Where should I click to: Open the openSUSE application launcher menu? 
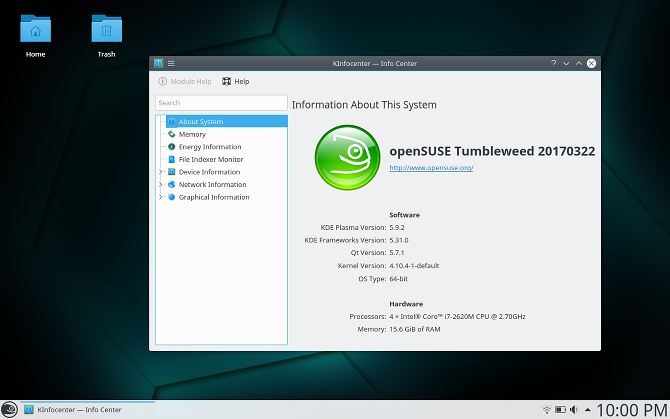[9, 410]
